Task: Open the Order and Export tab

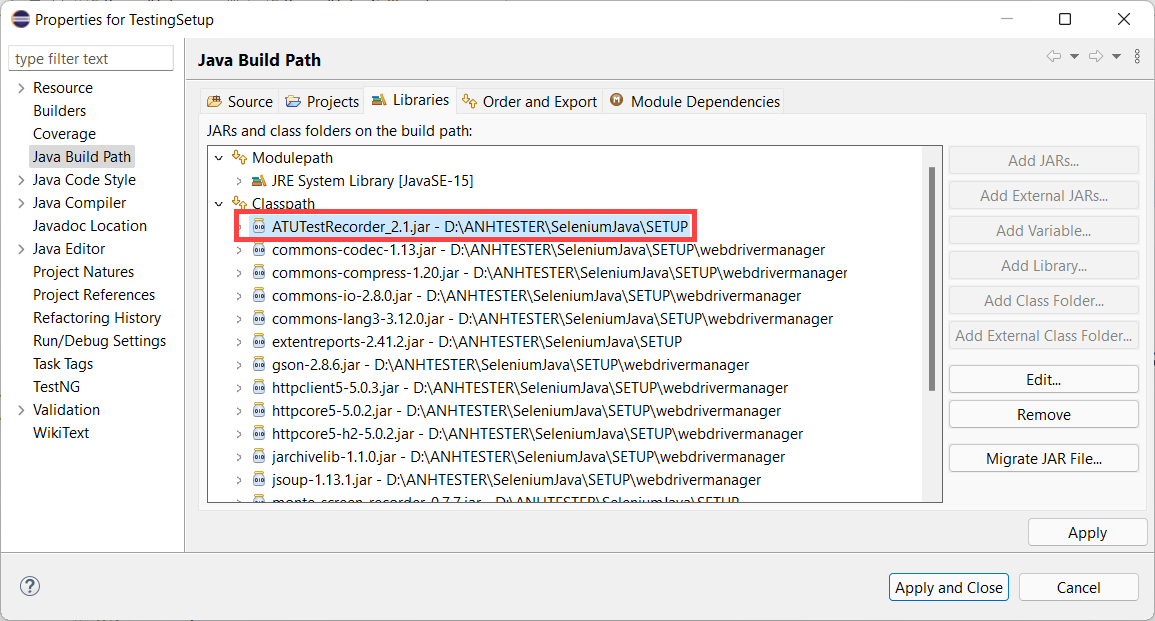Action: [x=530, y=102]
